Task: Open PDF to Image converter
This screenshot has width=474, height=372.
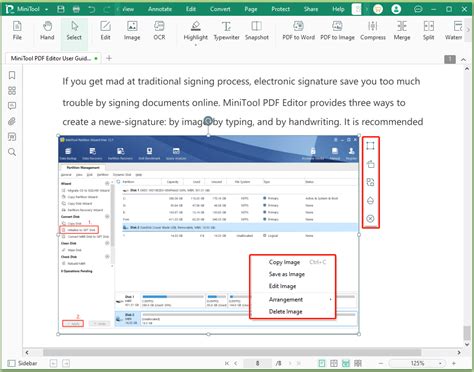Action: pos(337,30)
